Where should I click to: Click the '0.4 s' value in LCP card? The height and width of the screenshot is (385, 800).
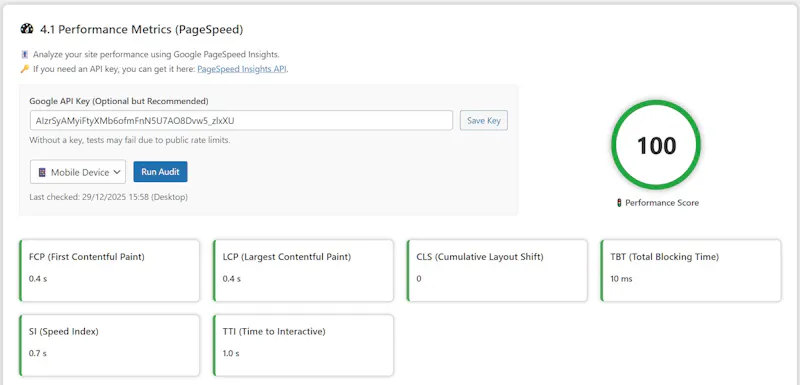click(x=232, y=279)
